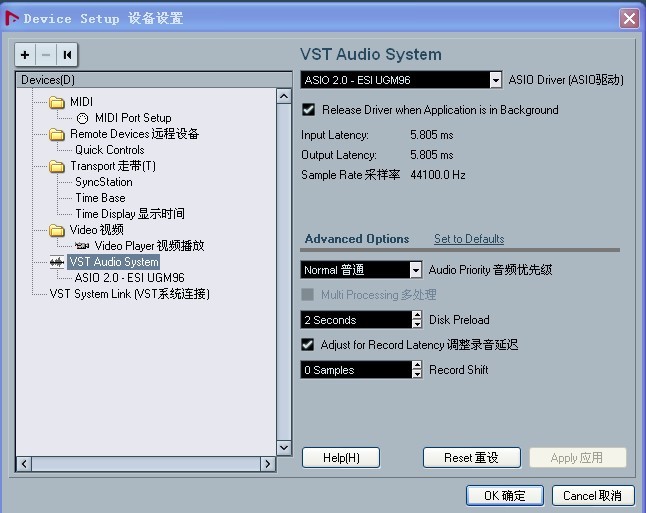
Task: Click the plus Add Device icon
Action: [x=26, y=55]
